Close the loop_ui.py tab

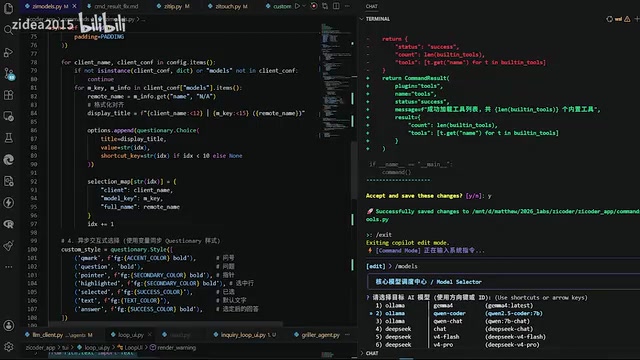point(150,335)
